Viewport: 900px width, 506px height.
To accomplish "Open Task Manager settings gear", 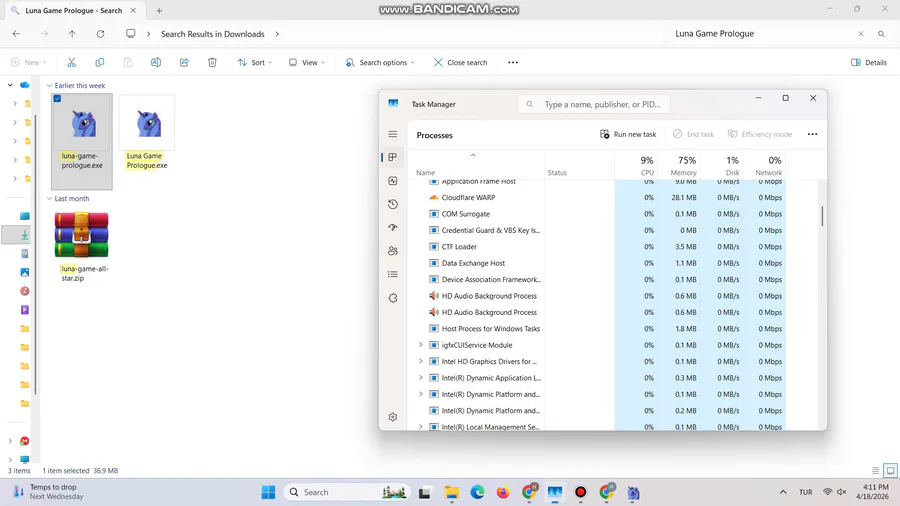I will tap(393, 417).
